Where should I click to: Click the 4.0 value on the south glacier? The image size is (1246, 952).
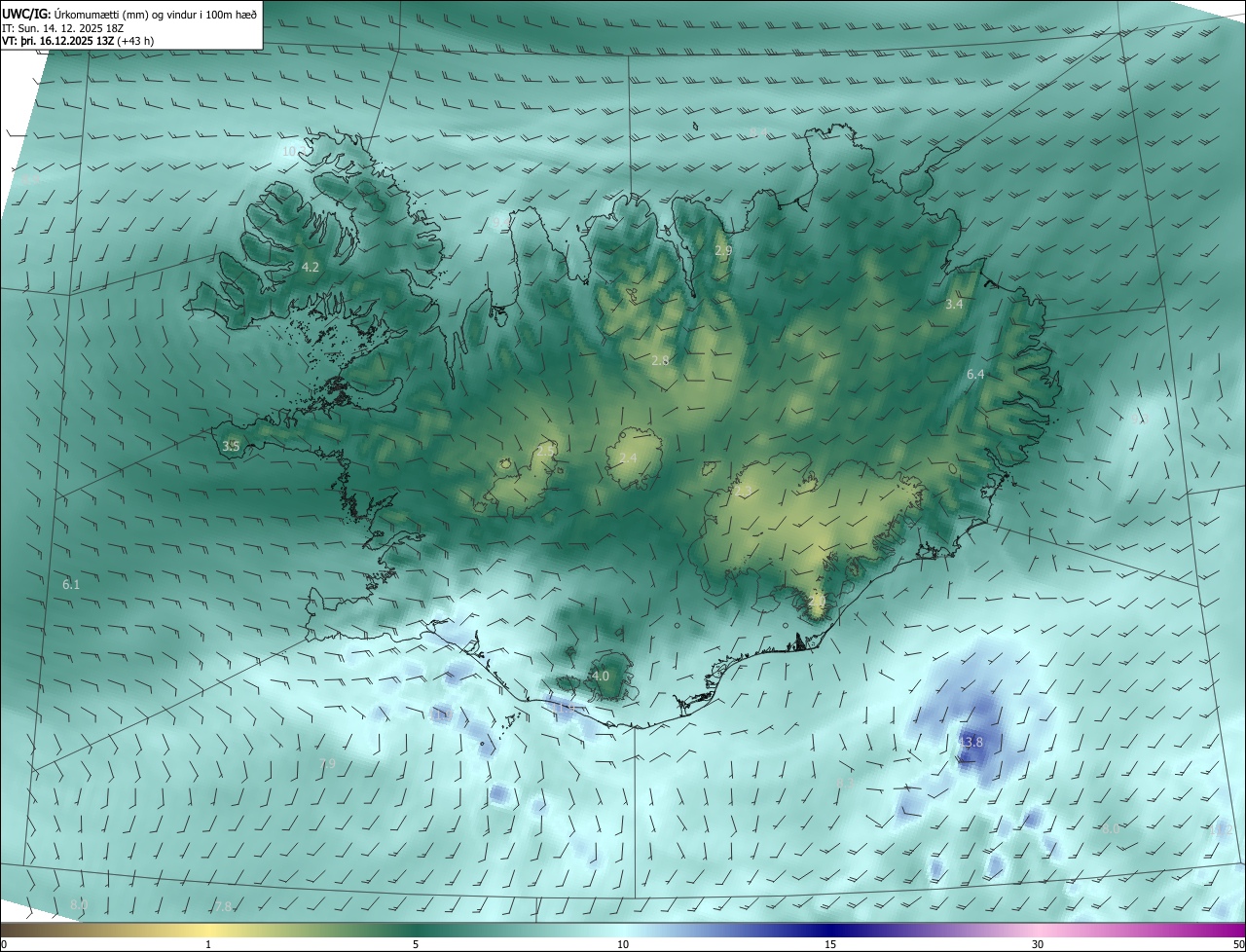(x=601, y=677)
